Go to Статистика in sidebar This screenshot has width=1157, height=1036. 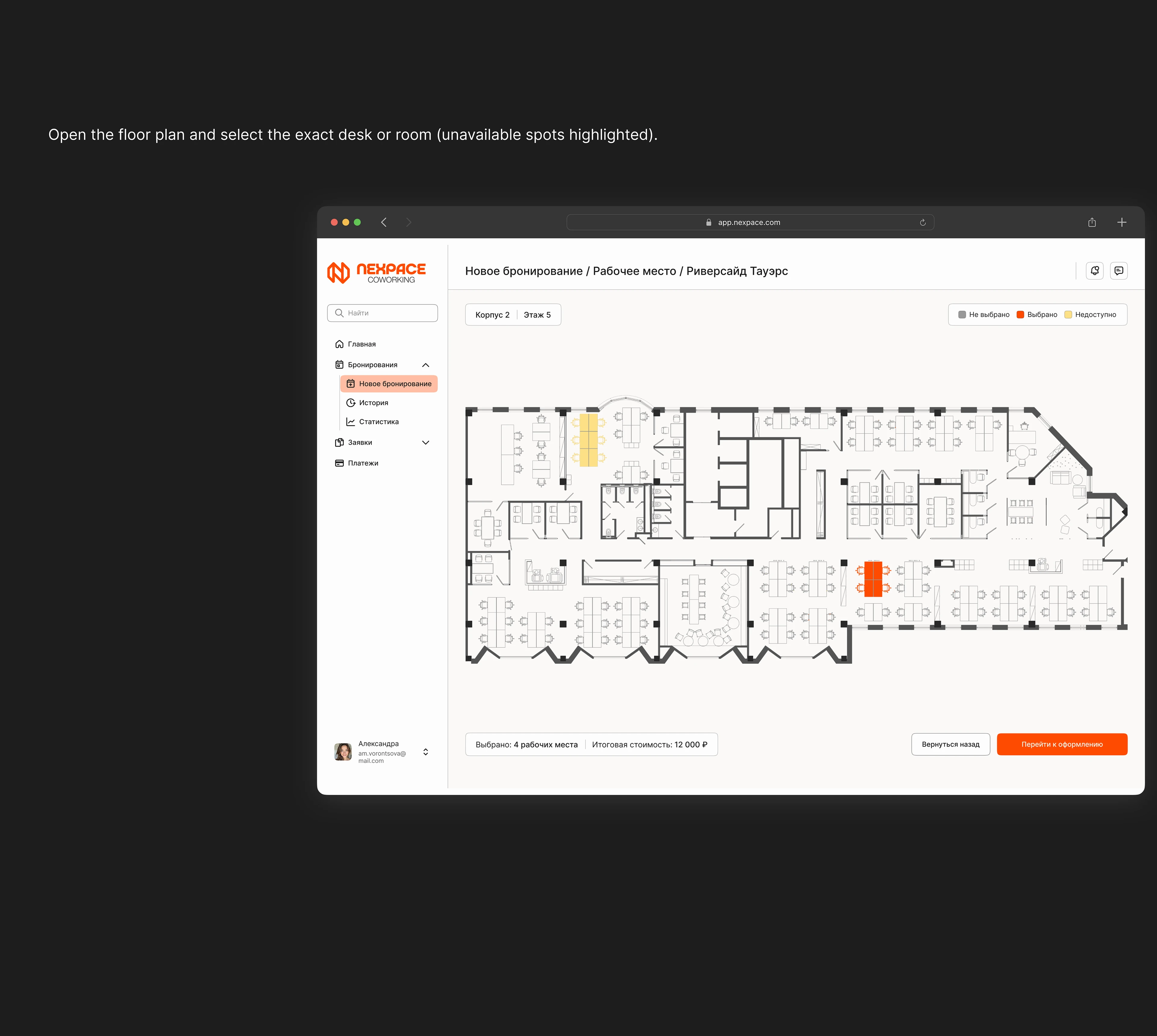tap(378, 422)
